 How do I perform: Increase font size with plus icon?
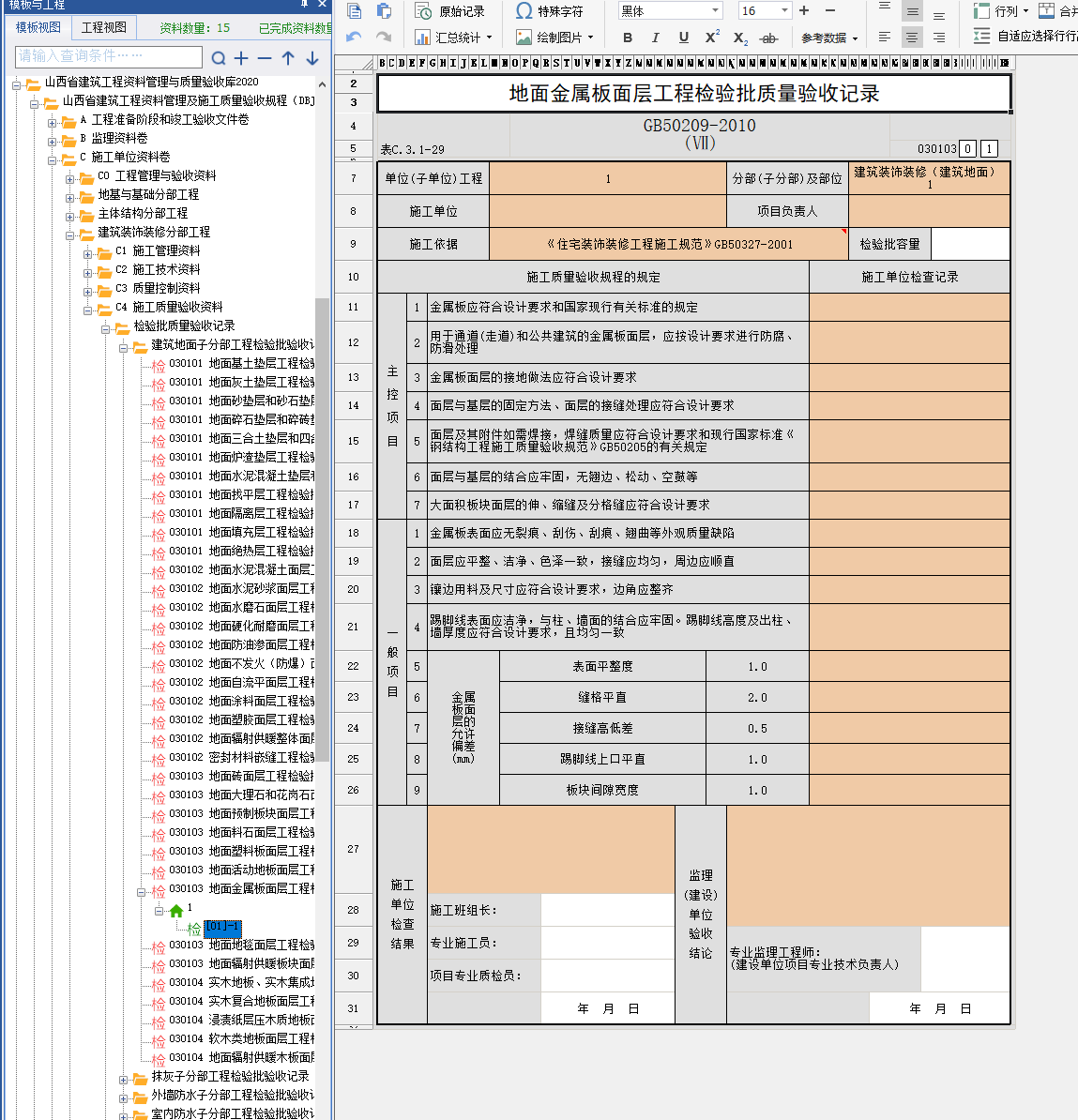(804, 10)
